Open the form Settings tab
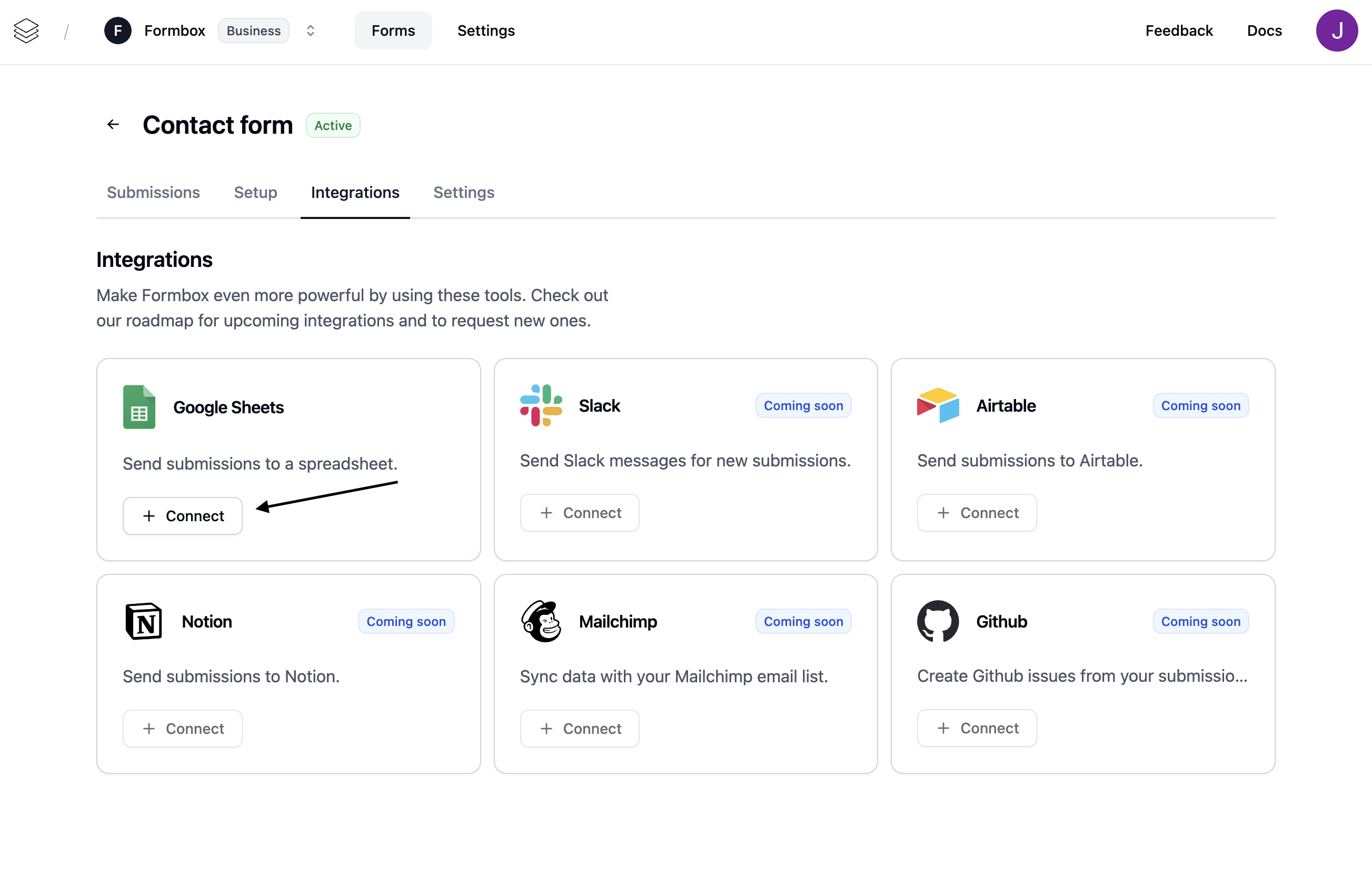1372x895 pixels. pyautogui.click(x=463, y=193)
